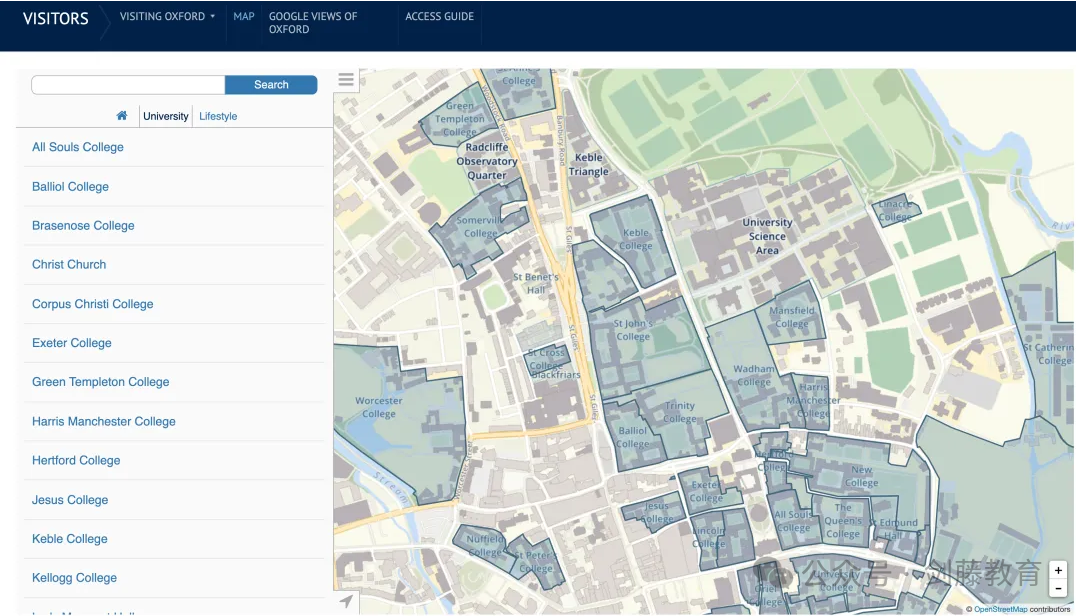Image resolution: width=1076 pixels, height=616 pixels.
Task: Click Nuffield College on the map
Action: (x=485, y=546)
